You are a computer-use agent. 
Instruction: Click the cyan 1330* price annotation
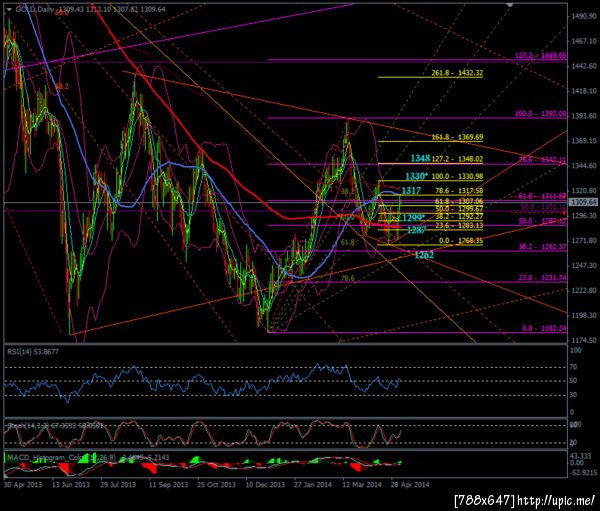416,176
